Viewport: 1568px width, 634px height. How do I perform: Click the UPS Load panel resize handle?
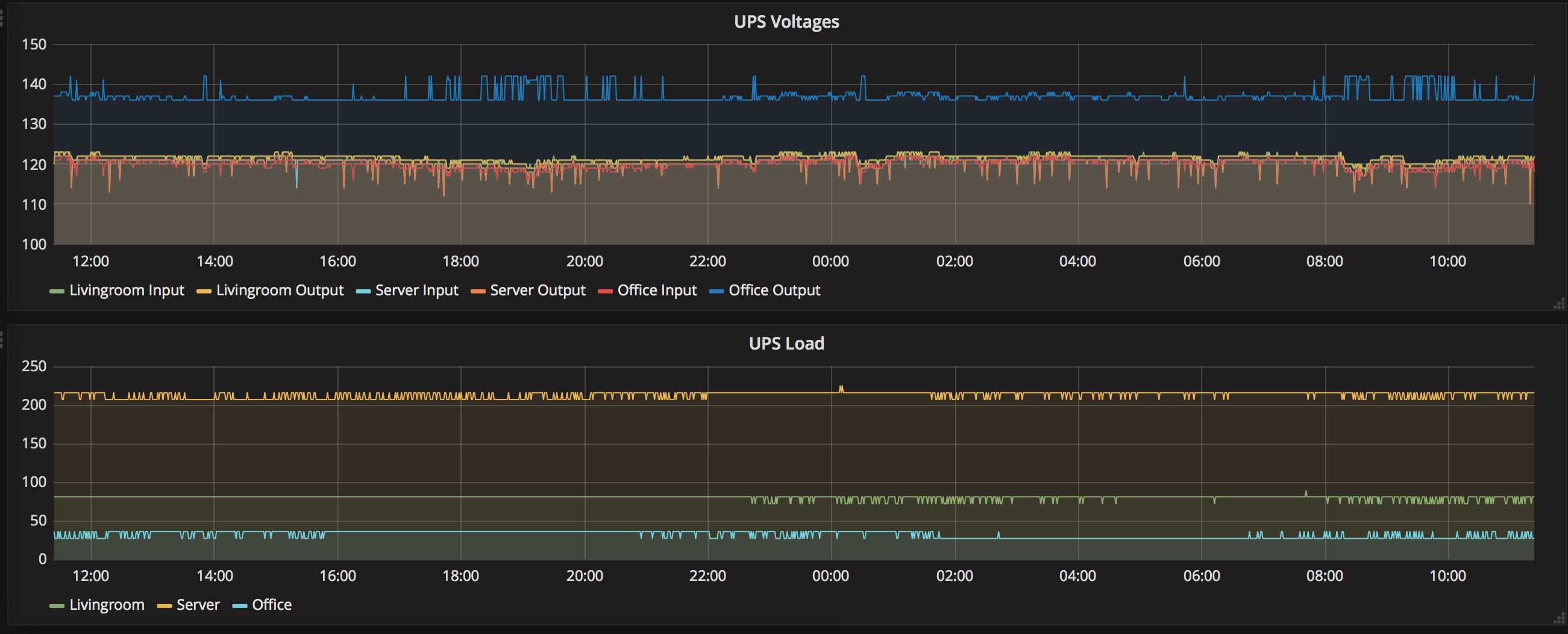pyautogui.click(x=1559, y=620)
